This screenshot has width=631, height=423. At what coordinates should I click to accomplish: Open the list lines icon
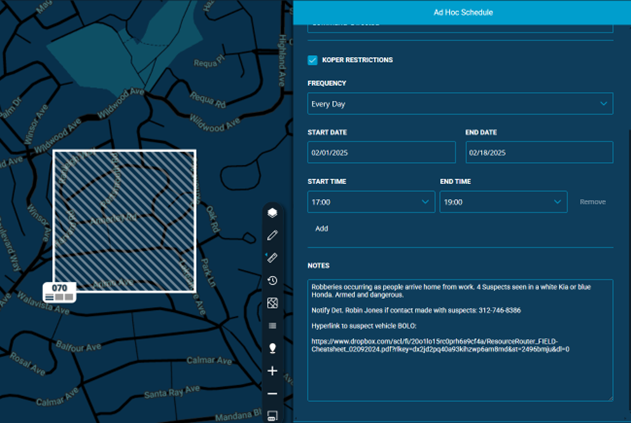(272, 326)
